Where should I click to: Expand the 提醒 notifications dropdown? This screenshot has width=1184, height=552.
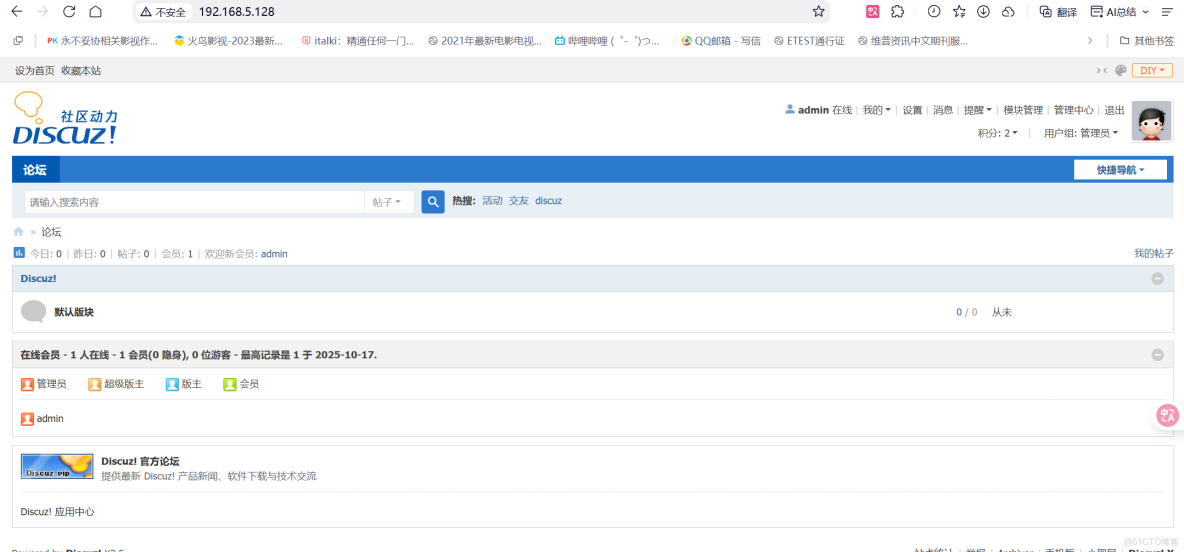point(978,110)
